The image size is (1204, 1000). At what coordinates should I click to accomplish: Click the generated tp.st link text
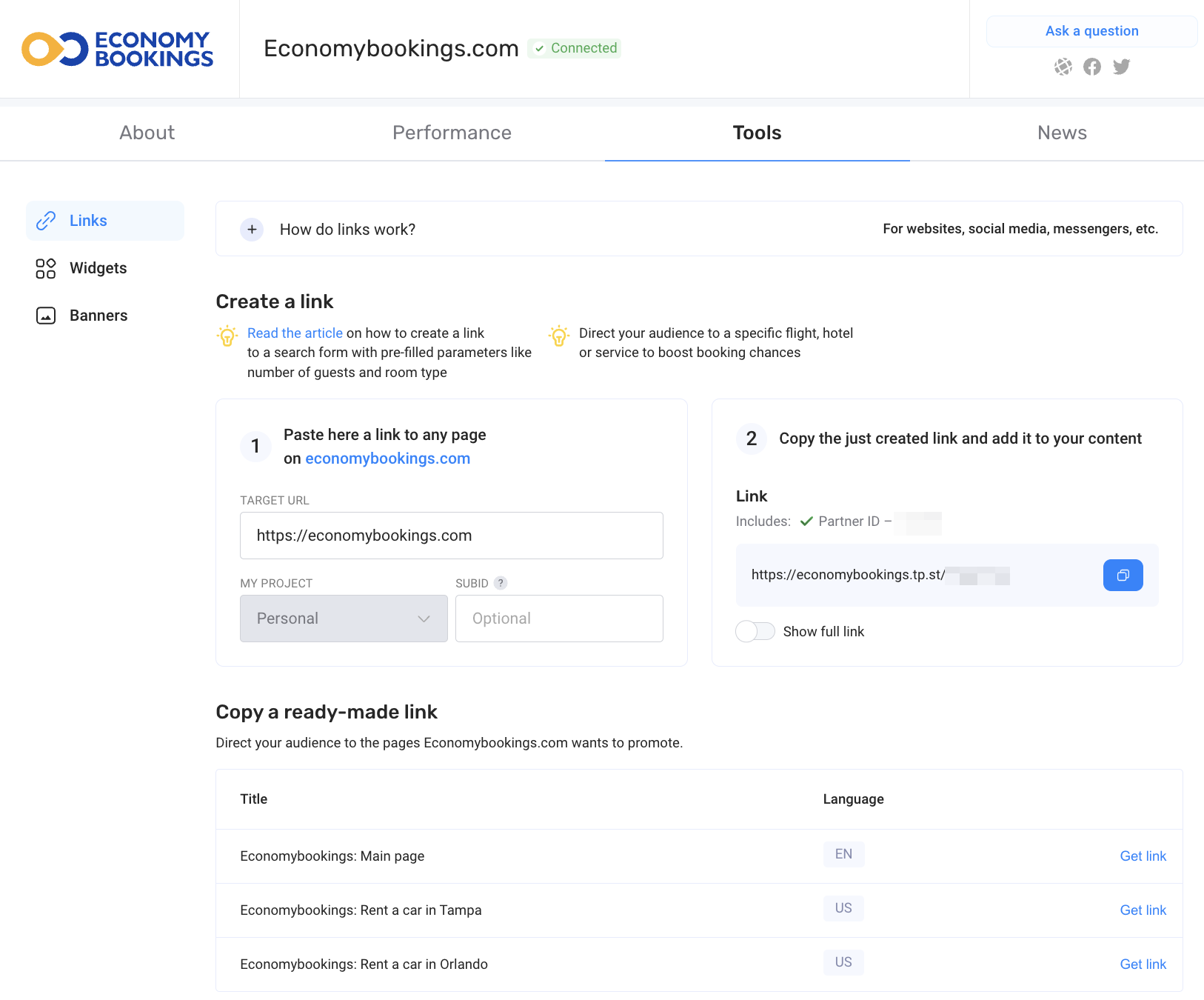coord(880,575)
